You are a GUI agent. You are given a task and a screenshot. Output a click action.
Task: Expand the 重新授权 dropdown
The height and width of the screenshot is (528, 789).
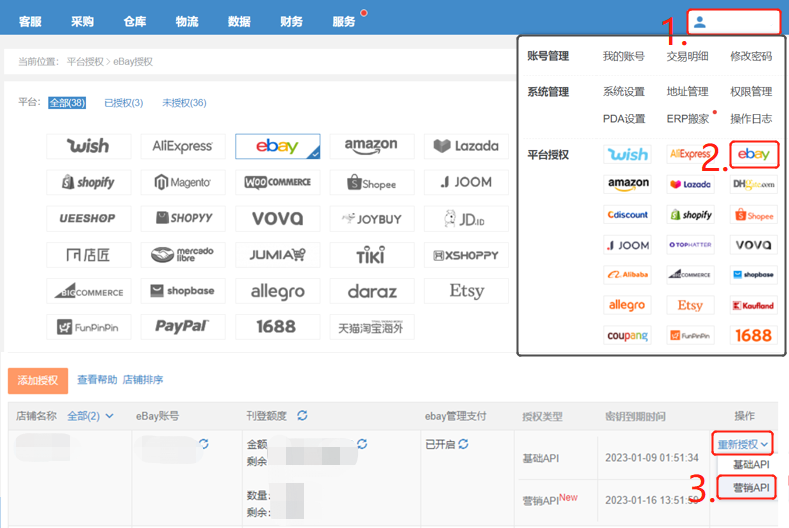pos(743,444)
